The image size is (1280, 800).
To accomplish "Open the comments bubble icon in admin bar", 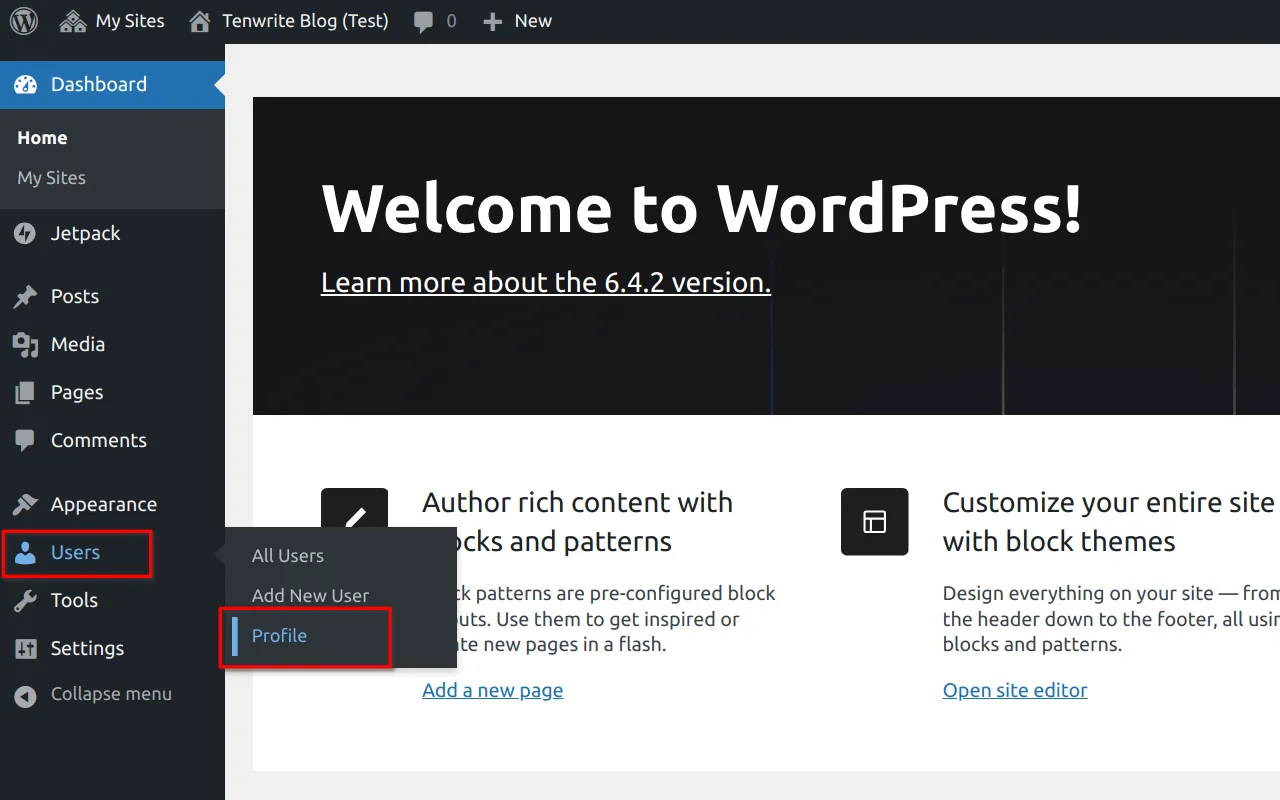I will click(424, 22).
